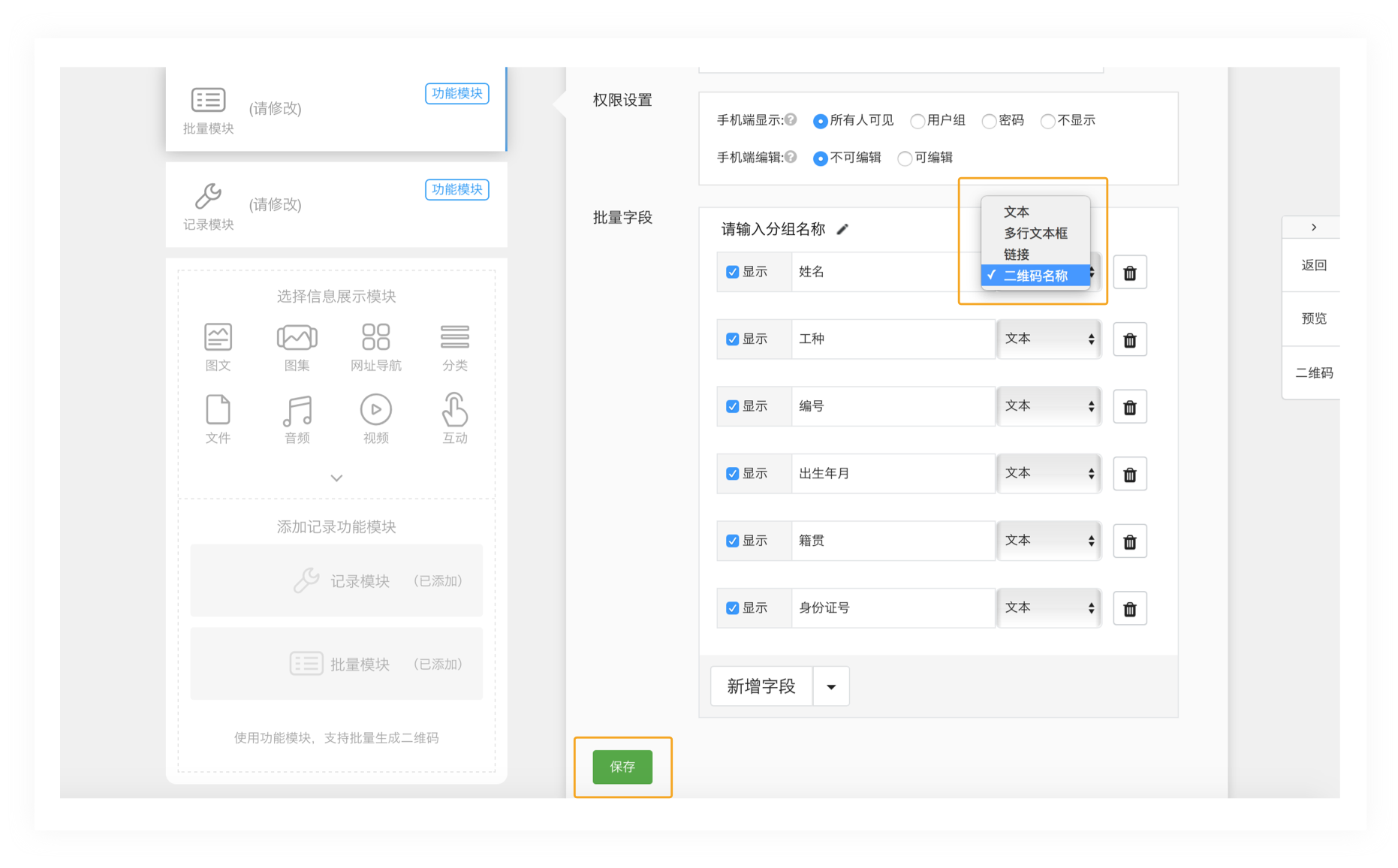Image resolution: width=1398 pixels, height=868 pixels.
Task: Click list icon in 批量模块 (已添加) row
Action: point(306,664)
